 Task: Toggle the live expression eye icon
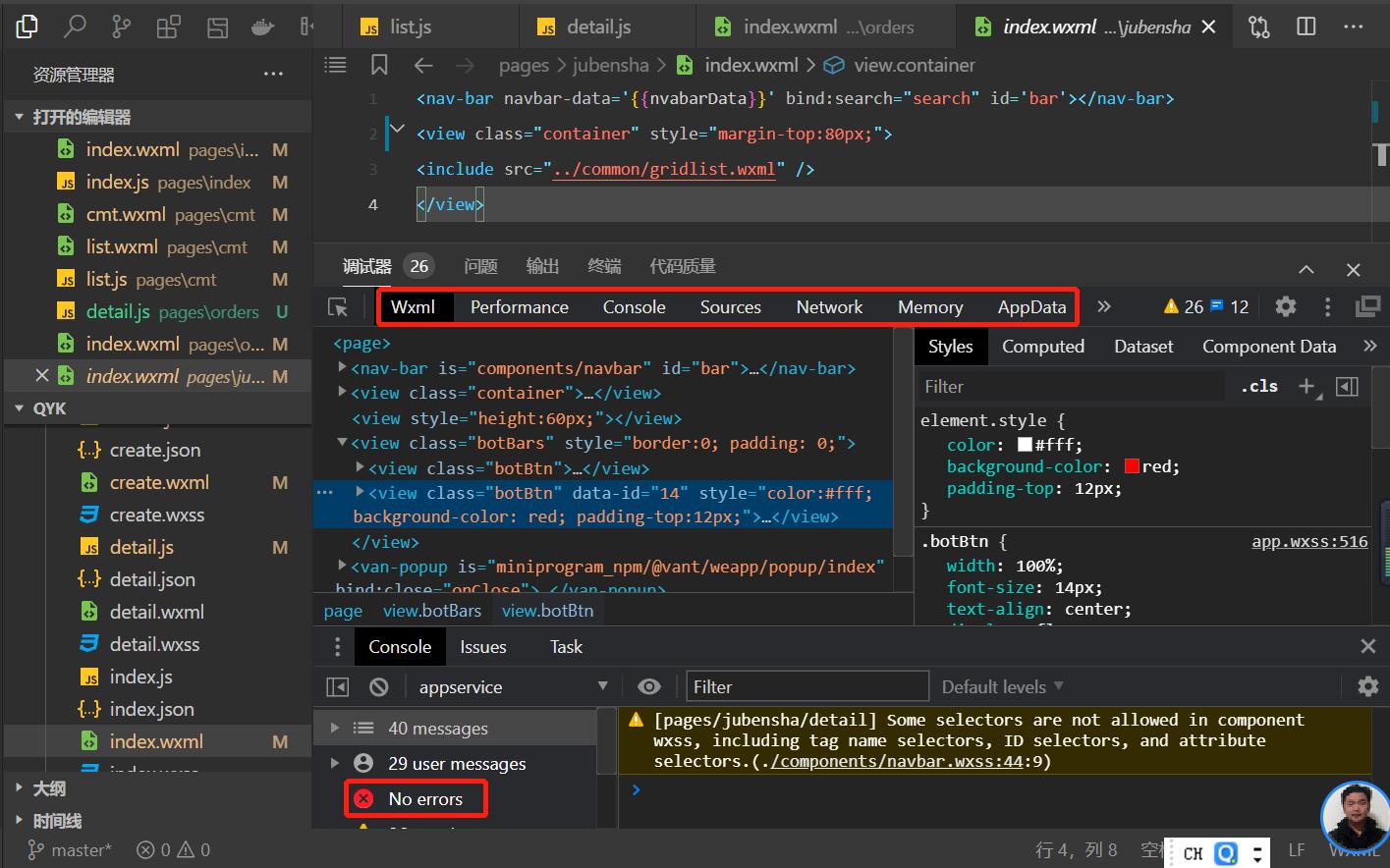click(x=648, y=687)
